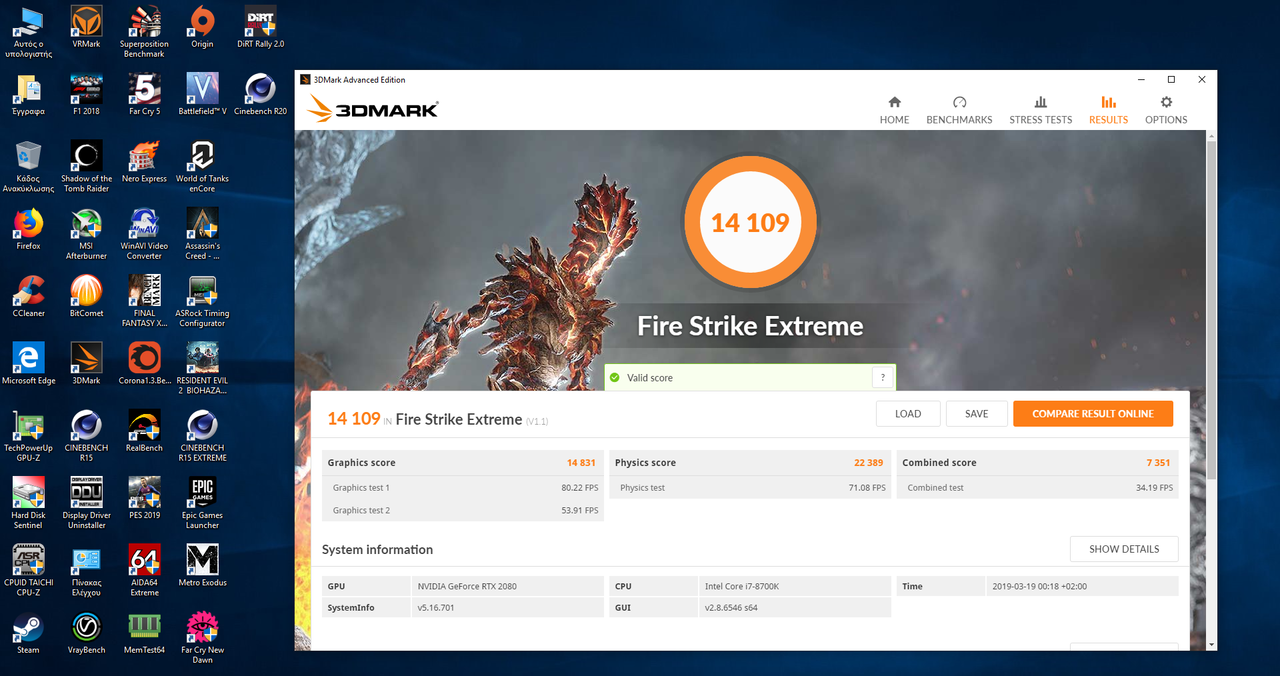1280x676 pixels.
Task: Select AIDA64 Extreme desktop icon
Action: (144, 570)
